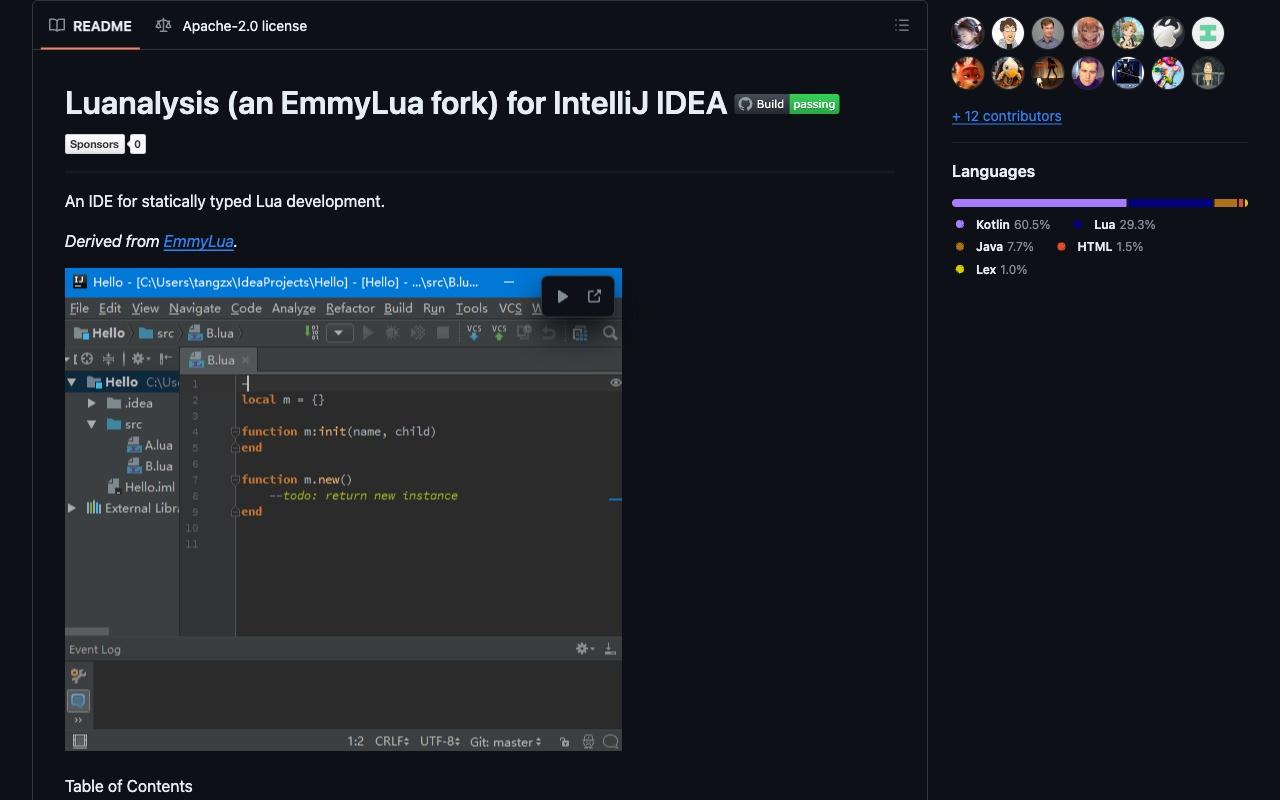The width and height of the screenshot is (1280, 800).
Task: Click the Event Log hide/download icon
Action: coord(610,649)
